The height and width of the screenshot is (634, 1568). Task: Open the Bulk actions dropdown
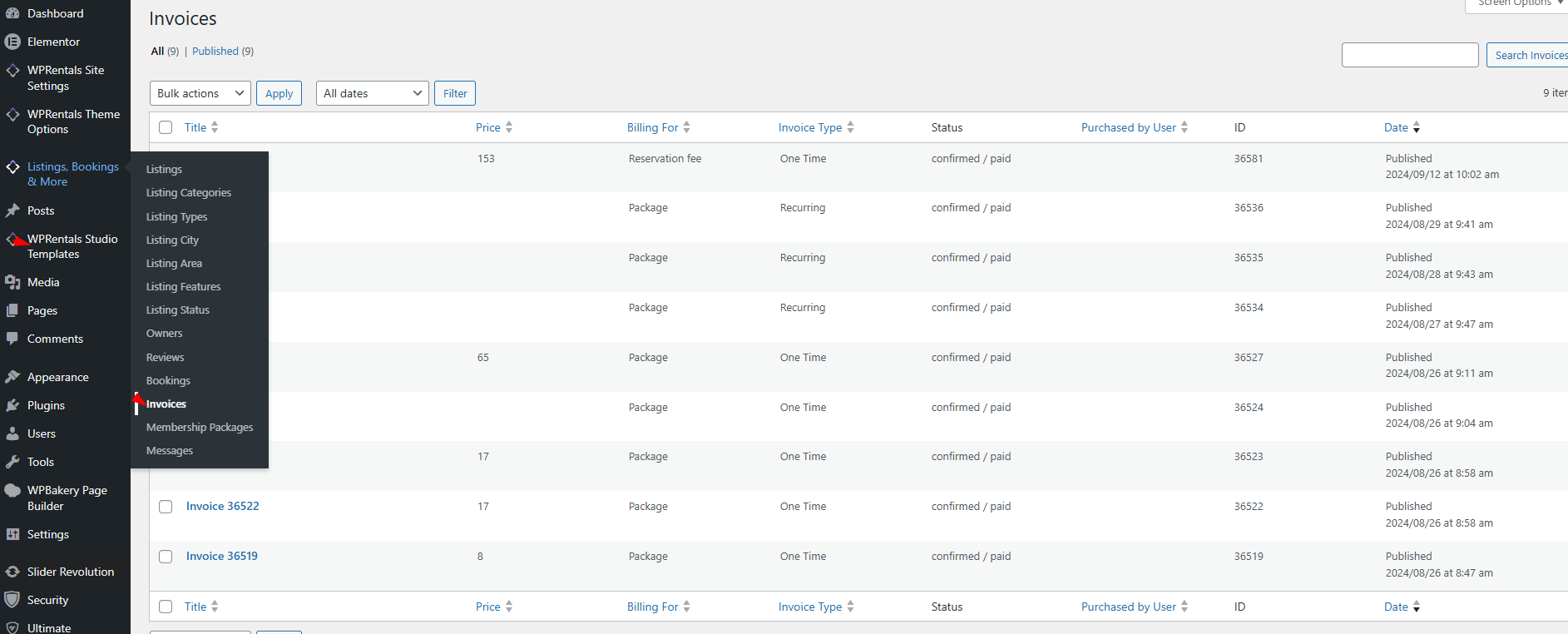[200, 93]
